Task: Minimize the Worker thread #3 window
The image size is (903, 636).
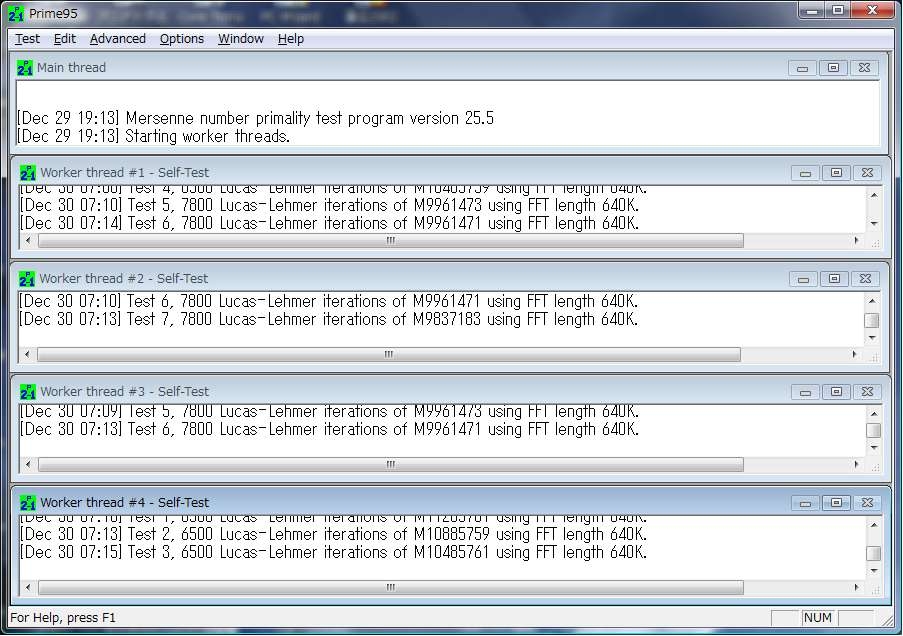Action: coord(806,392)
